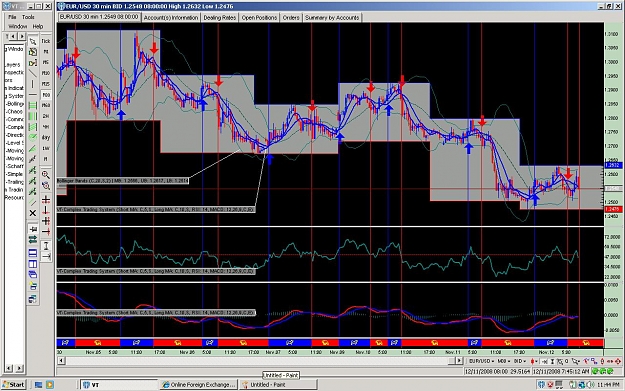Click the black X delete tool
Viewport: 625px width, 391px height.
pyautogui.click(x=33, y=213)
